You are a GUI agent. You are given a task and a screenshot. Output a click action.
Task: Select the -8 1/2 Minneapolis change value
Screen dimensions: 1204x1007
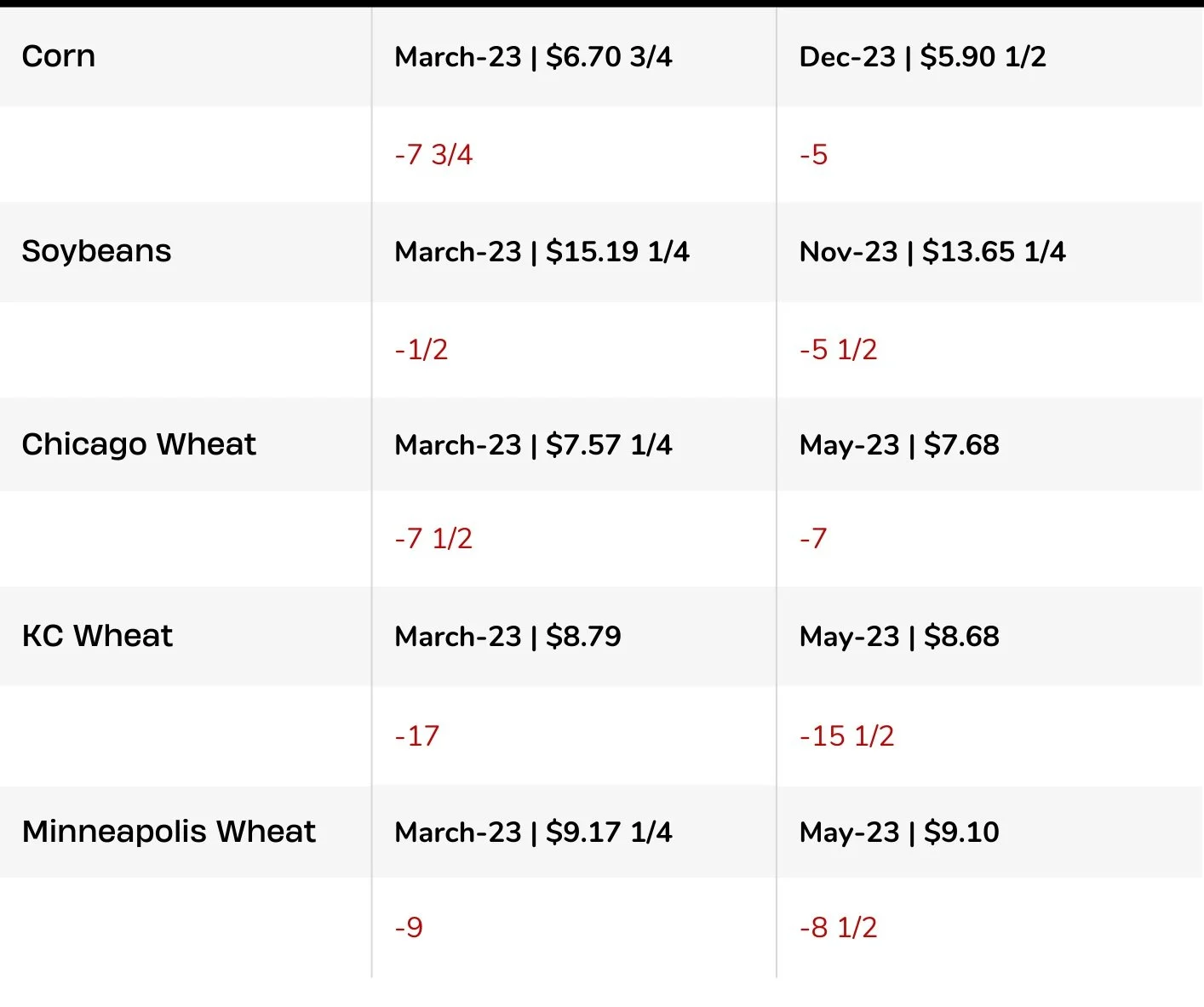tap(838, 928)
